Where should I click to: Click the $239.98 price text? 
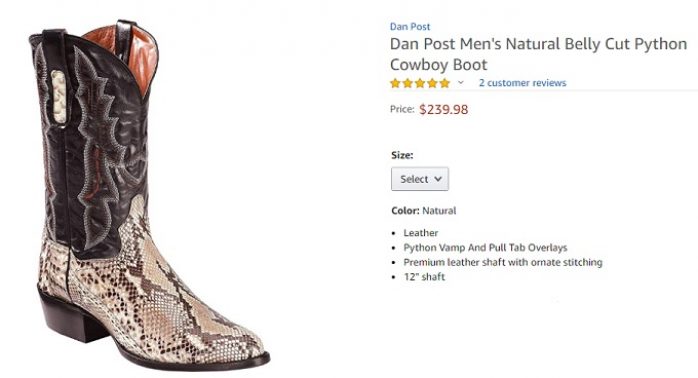coord(443,110)
